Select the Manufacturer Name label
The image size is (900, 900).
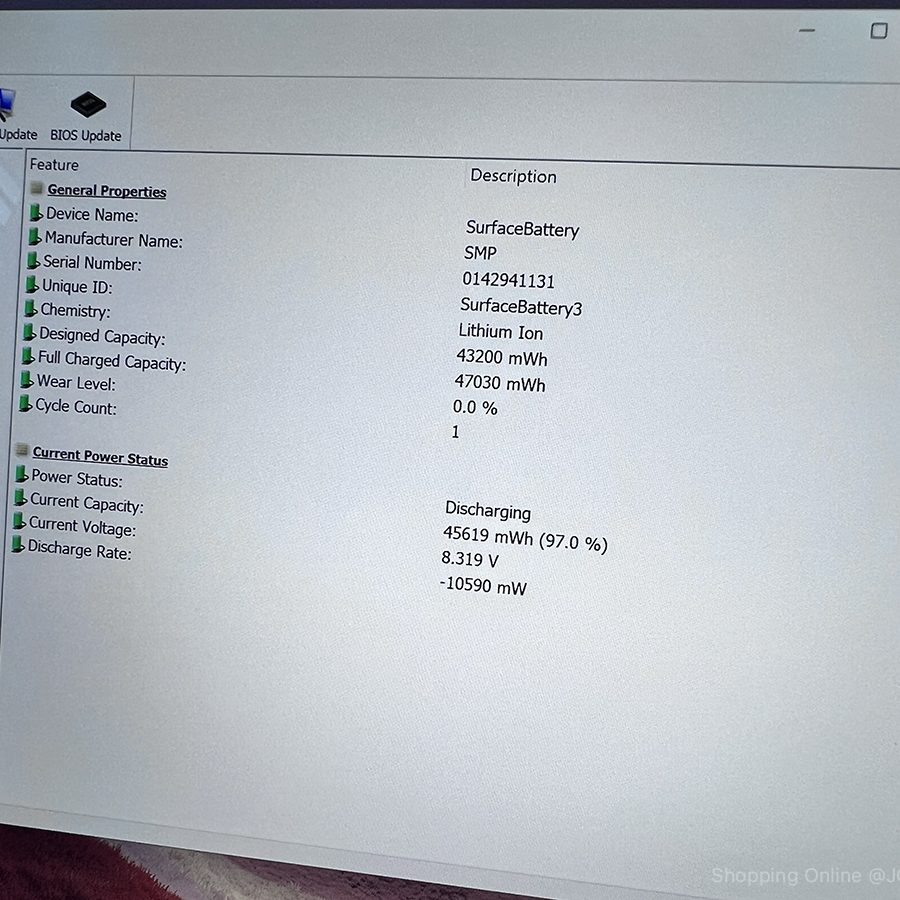click(x=114, y=239)
